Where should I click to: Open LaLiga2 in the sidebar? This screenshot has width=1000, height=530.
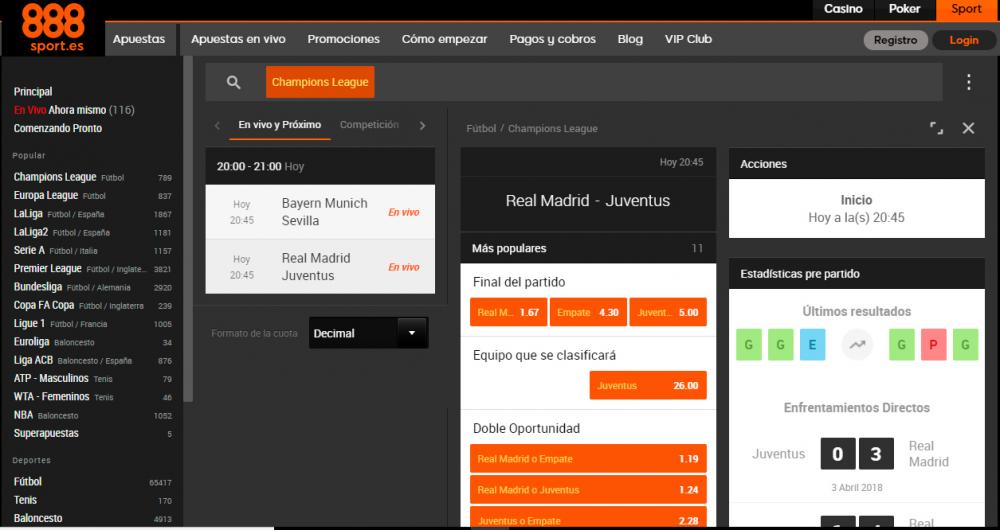coord(92,232)
